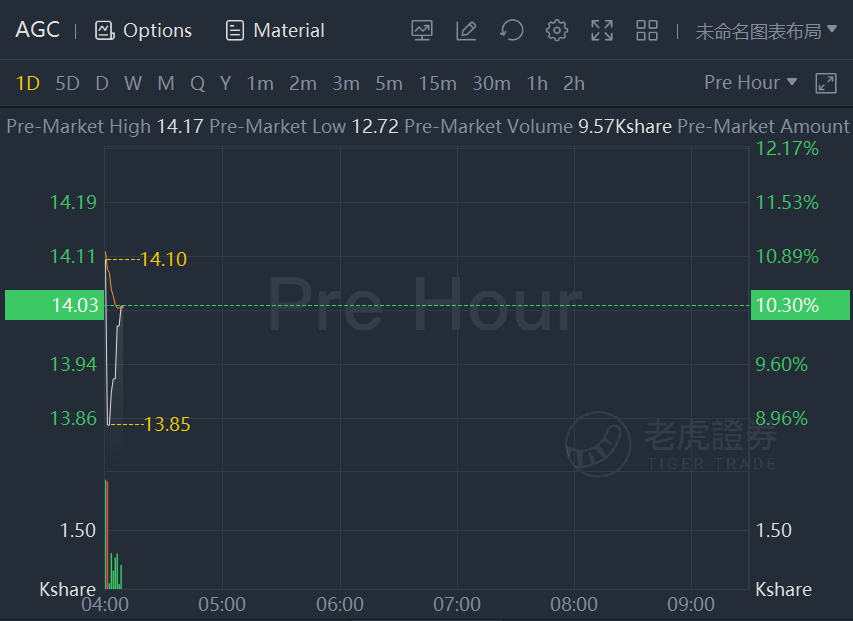Switch to weekly W timeframe
853x621 pixels.
[x=133, y=84]
